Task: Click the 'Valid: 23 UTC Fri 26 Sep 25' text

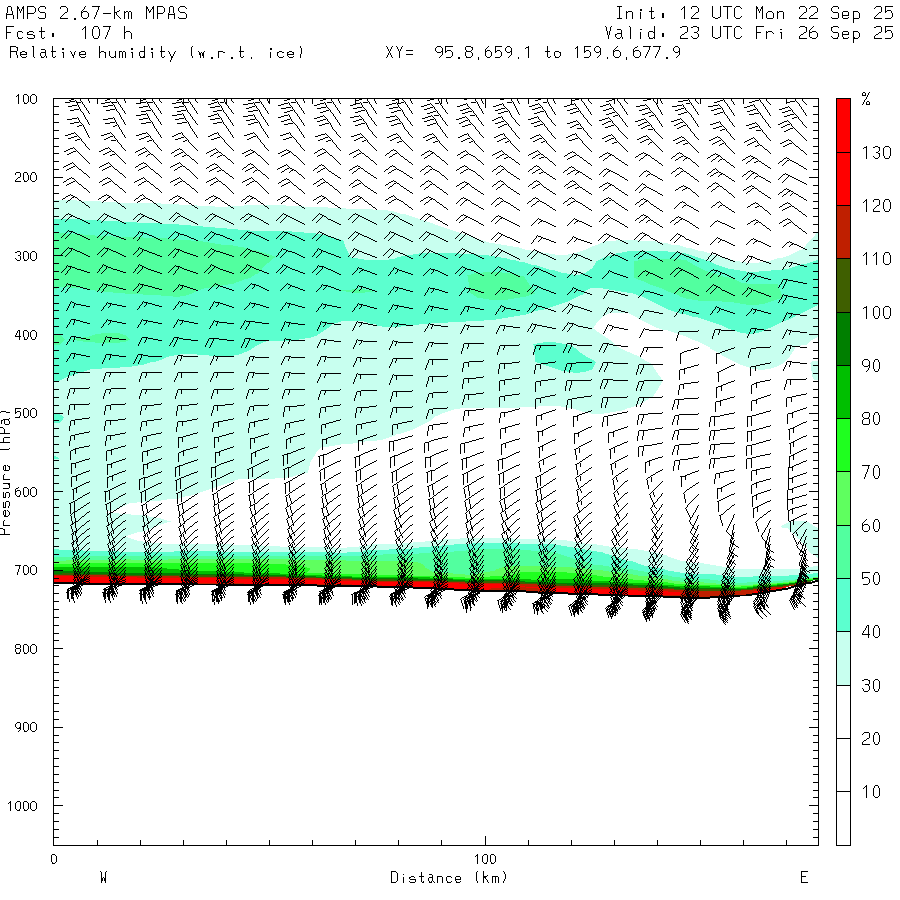Action: pos(749,33)
